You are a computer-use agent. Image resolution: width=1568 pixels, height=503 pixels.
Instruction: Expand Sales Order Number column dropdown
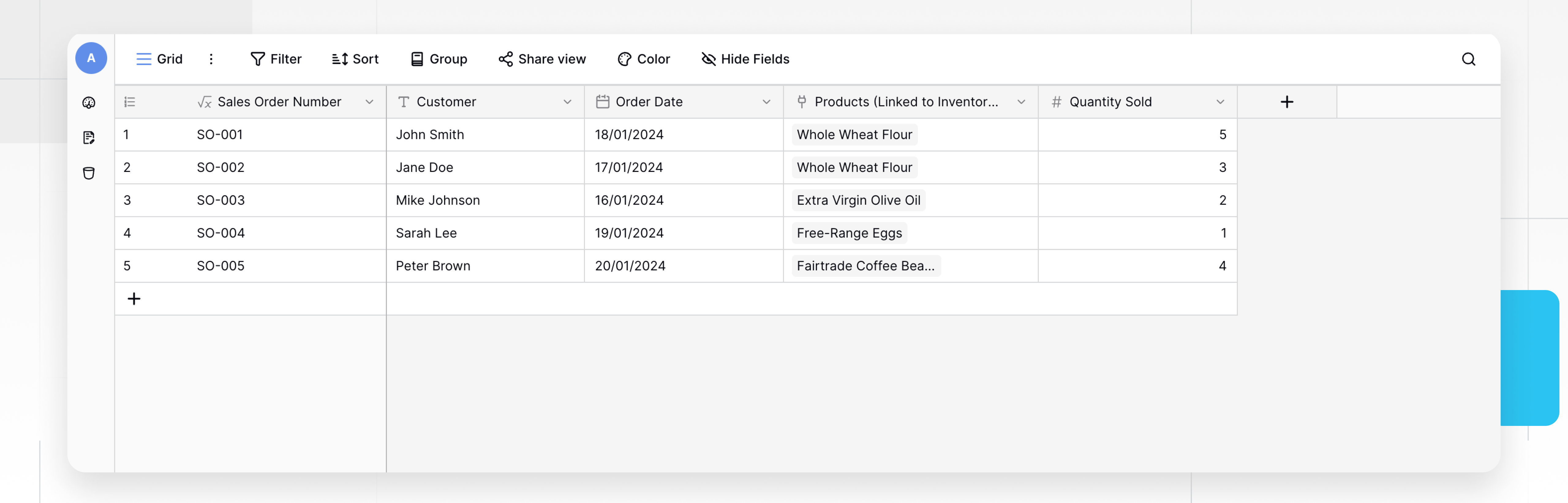(369, 102)
